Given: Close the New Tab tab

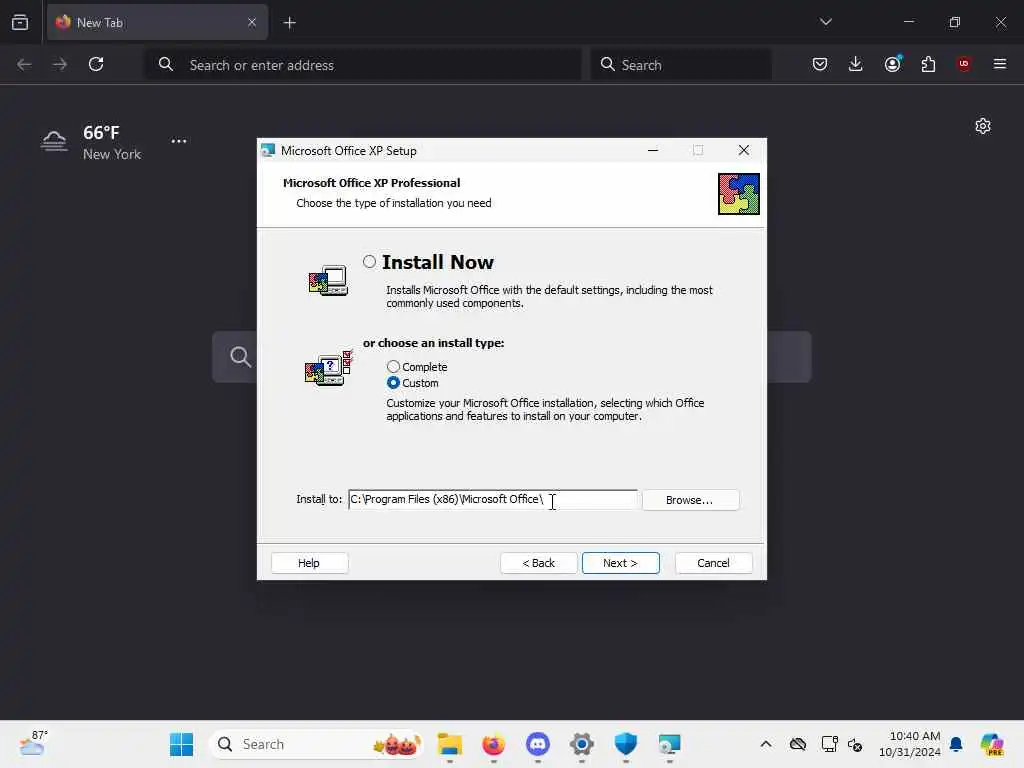Looking at the screenshot, I should (252, 22).
